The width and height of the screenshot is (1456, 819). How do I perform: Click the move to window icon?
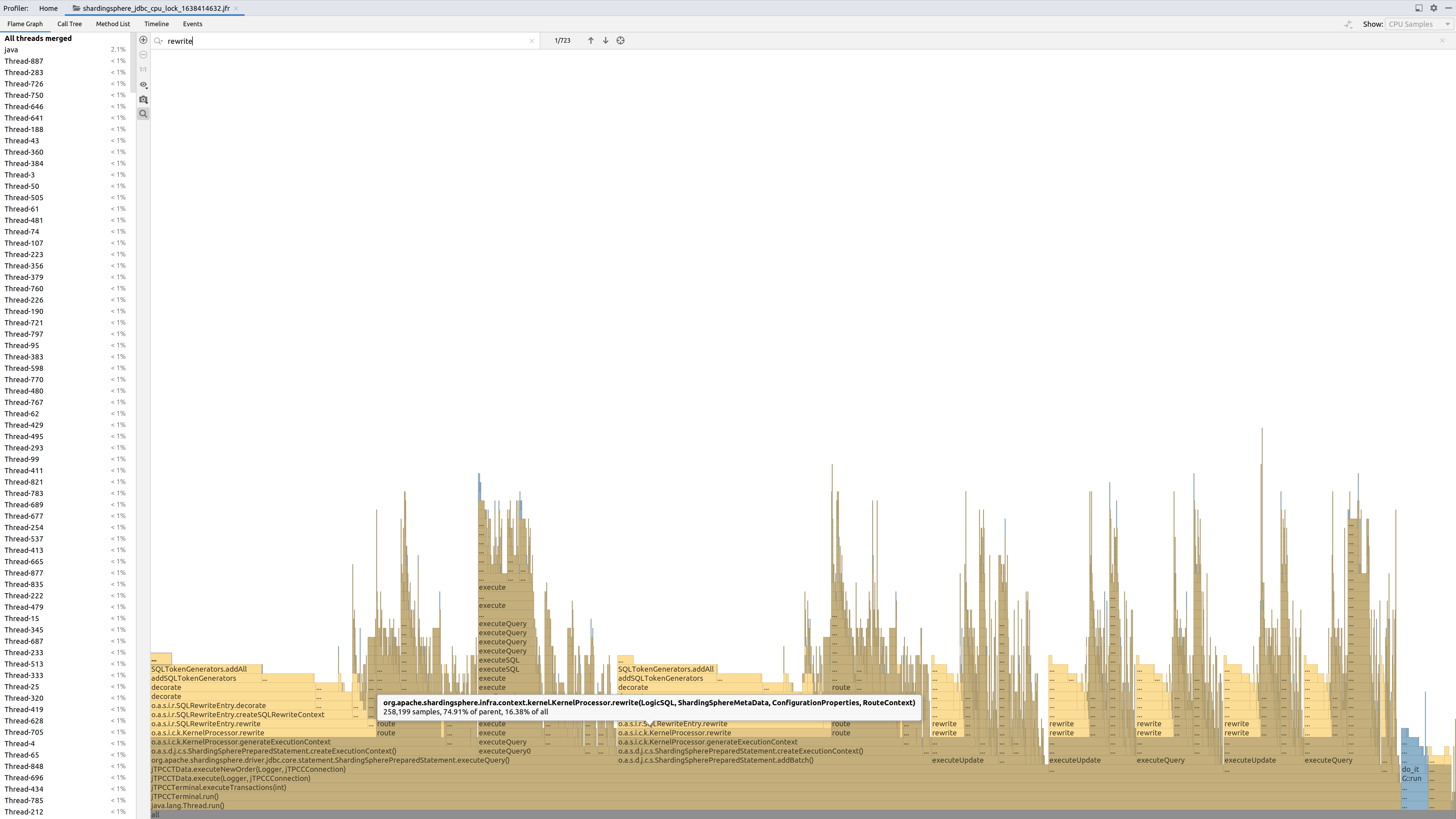tap(1419, 8)
